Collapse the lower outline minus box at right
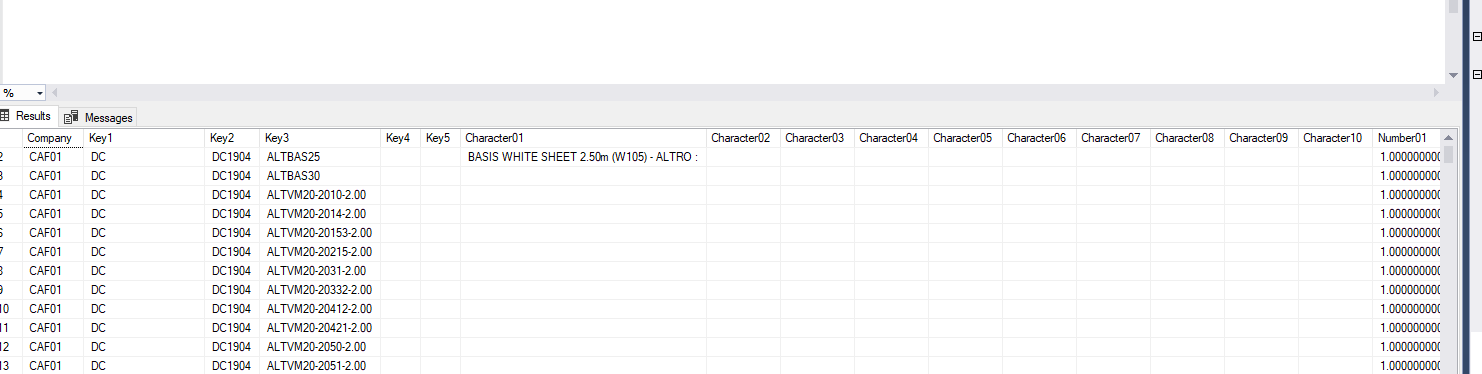 (1477, 74)
